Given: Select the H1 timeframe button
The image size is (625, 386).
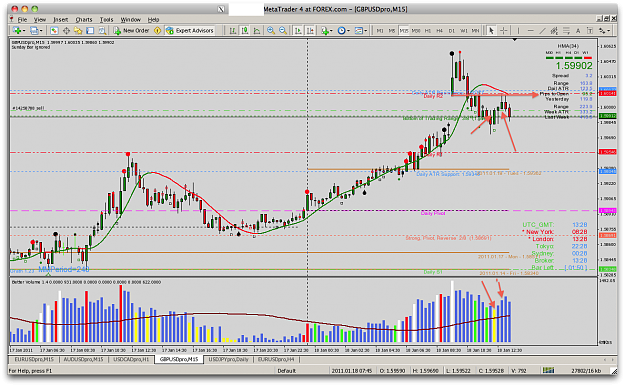Looking at the screenshot, I should 428,31.
